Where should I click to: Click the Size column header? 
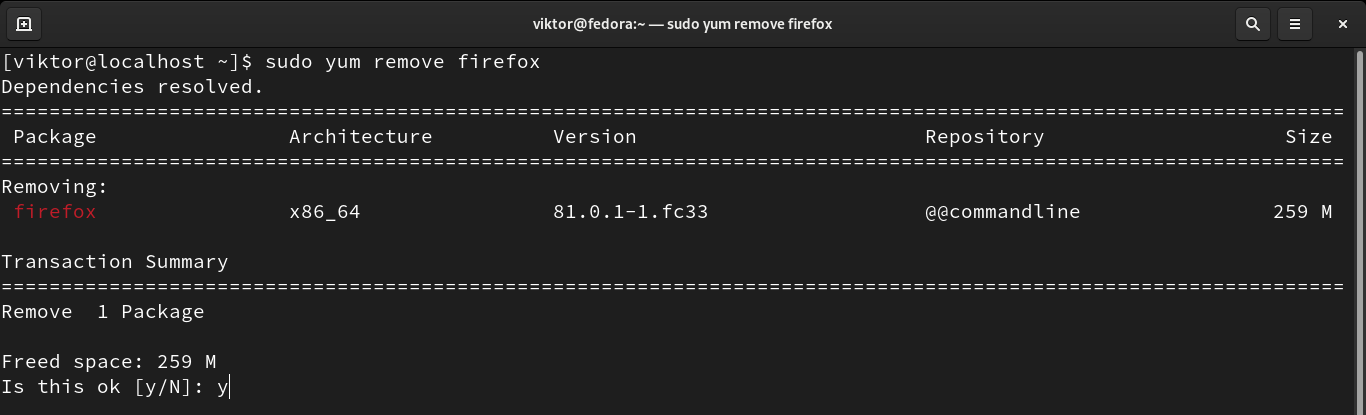pos(1308,137)
